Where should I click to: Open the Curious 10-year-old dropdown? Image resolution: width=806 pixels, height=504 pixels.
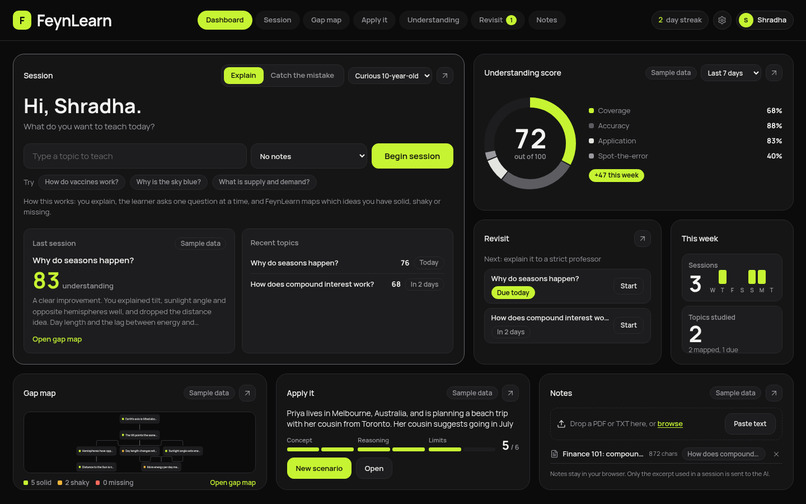[390, 76]
